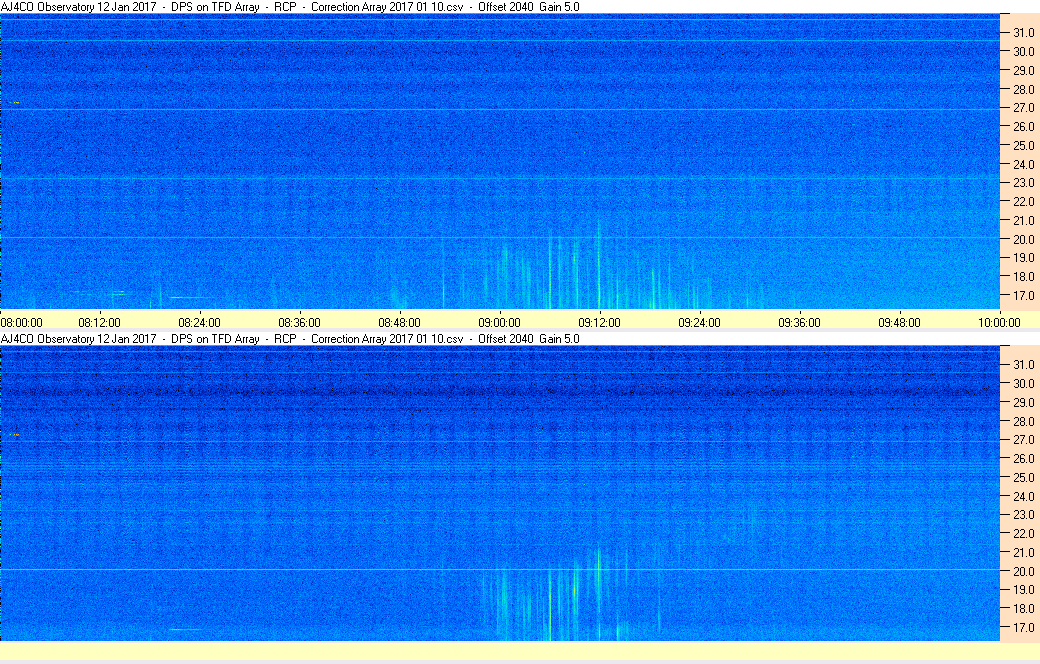
Task: Select 23.0 frequency label on upper spectrogram
Action: point(1023,183)
